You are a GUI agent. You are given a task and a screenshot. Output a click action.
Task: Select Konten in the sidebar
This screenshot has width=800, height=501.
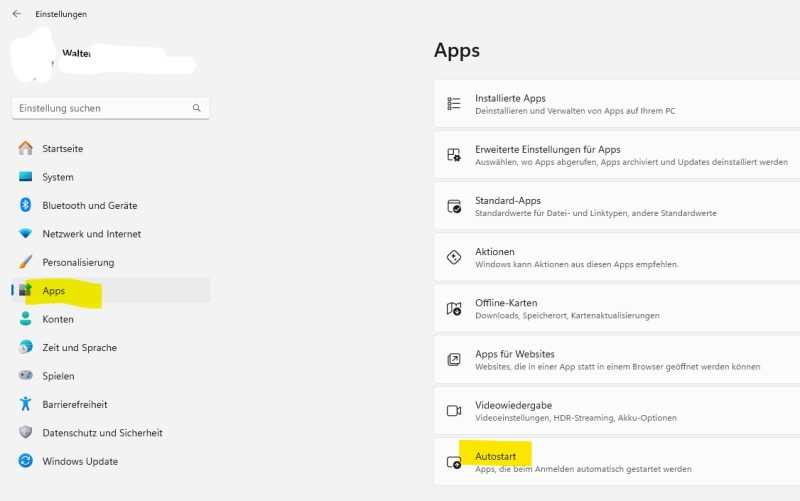(58, 319)
